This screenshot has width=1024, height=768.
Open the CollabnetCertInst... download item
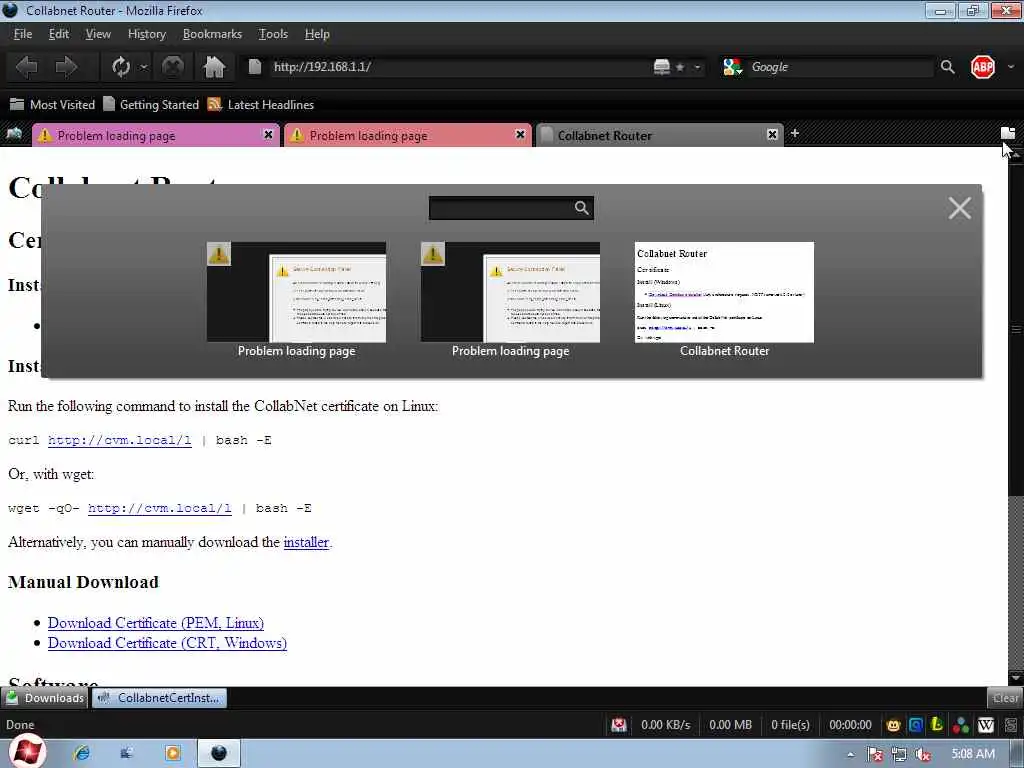tap(159, 698)
